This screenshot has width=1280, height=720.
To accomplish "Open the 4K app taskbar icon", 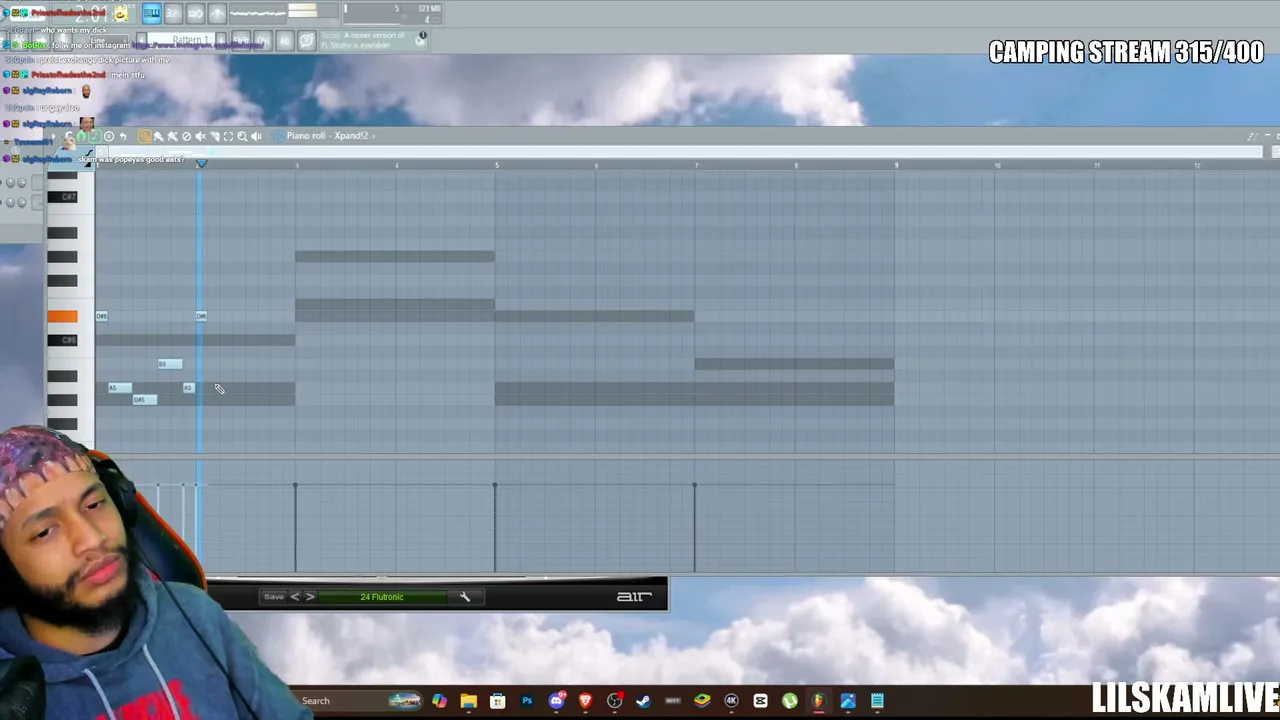I will click(731, 701).
